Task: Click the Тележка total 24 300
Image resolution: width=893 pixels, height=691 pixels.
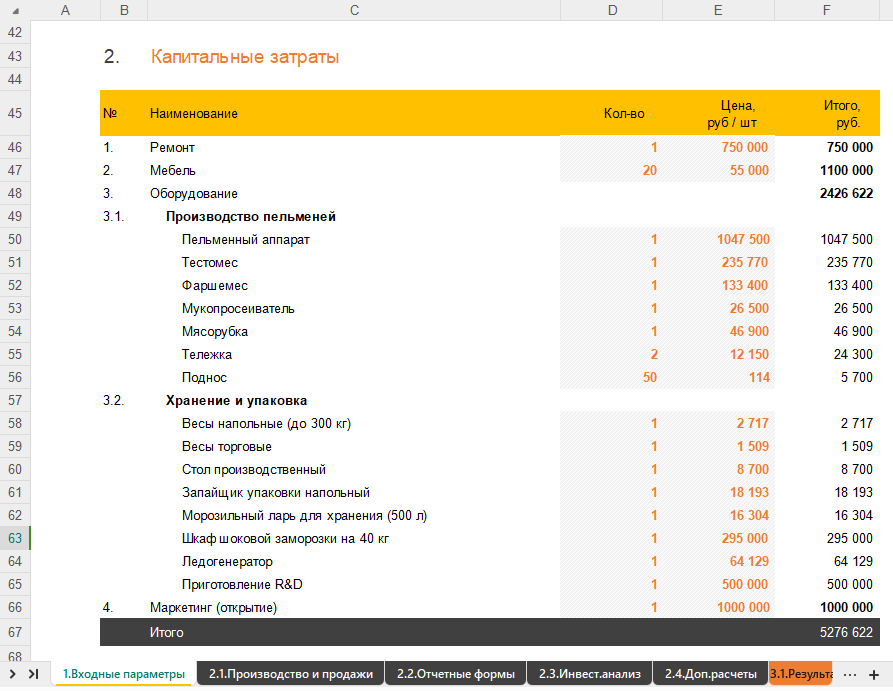Action: (853, 354)
